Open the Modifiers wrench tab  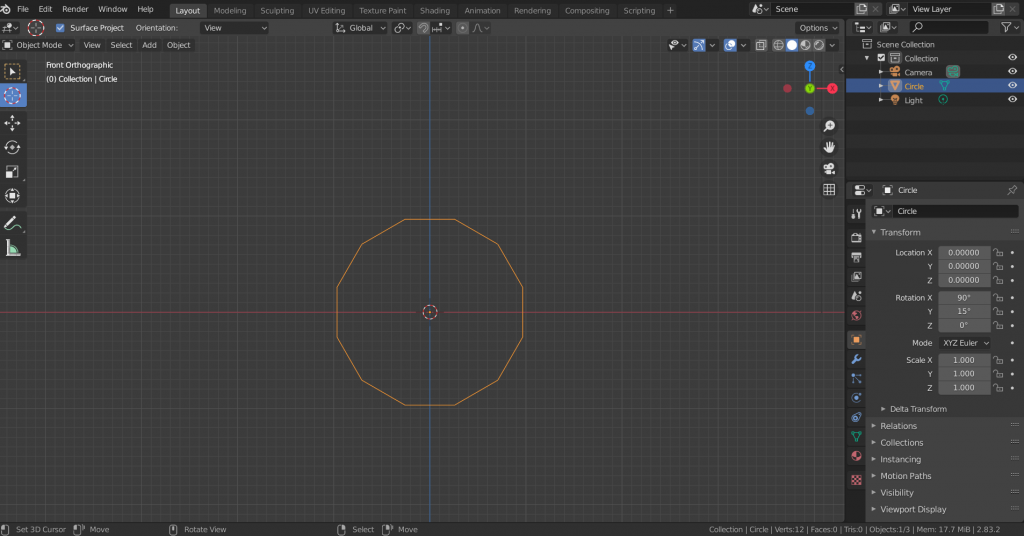point(856,359)
